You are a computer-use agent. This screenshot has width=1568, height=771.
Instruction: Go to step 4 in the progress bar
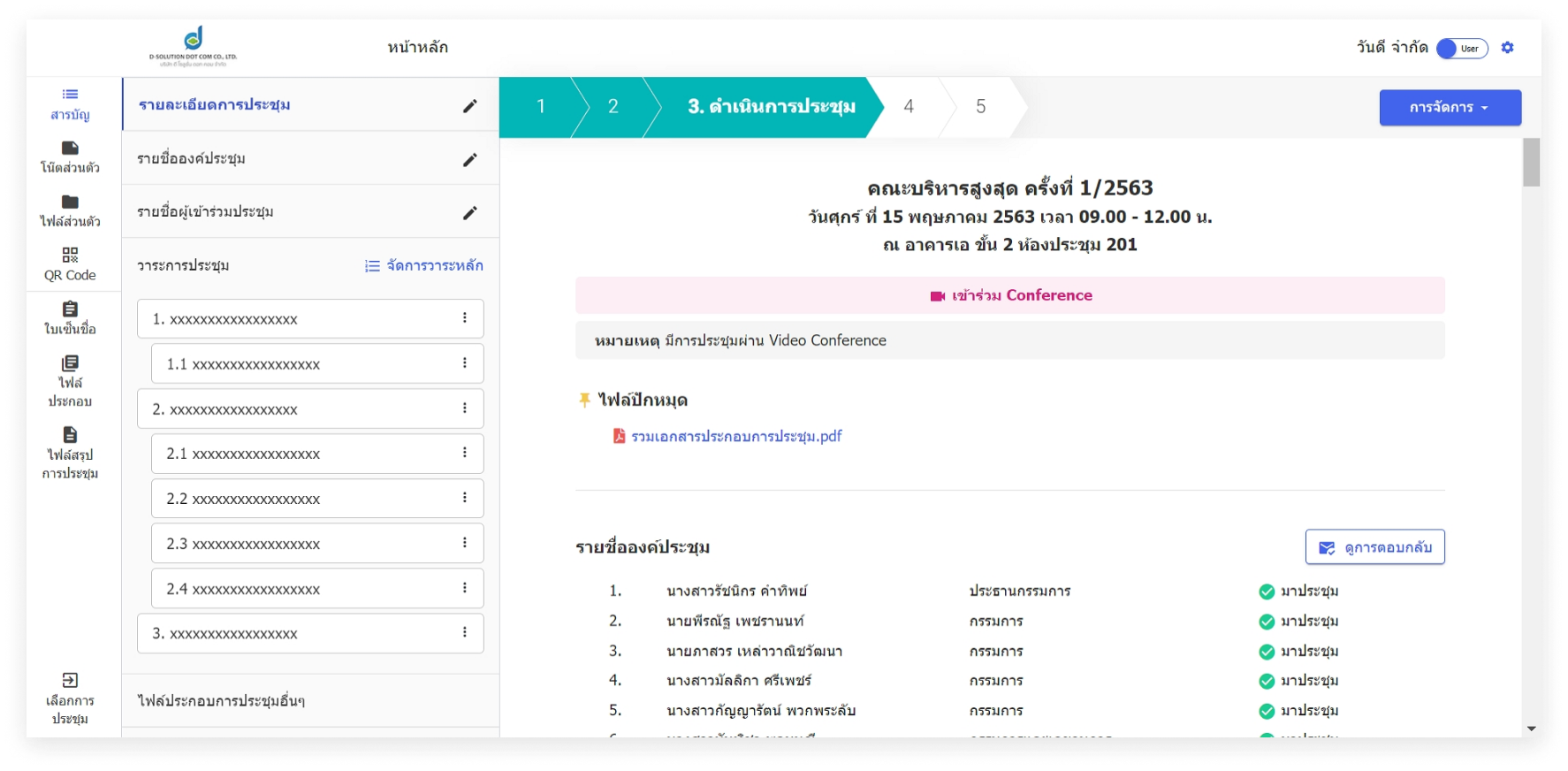coord(909,106)
